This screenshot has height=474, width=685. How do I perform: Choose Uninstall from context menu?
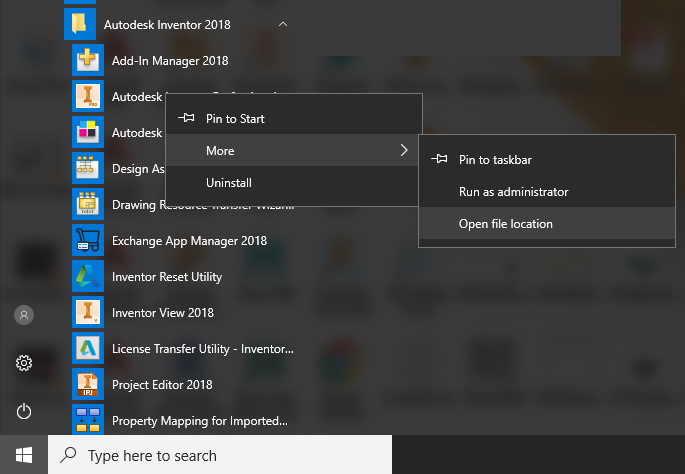tap(229, 183)
